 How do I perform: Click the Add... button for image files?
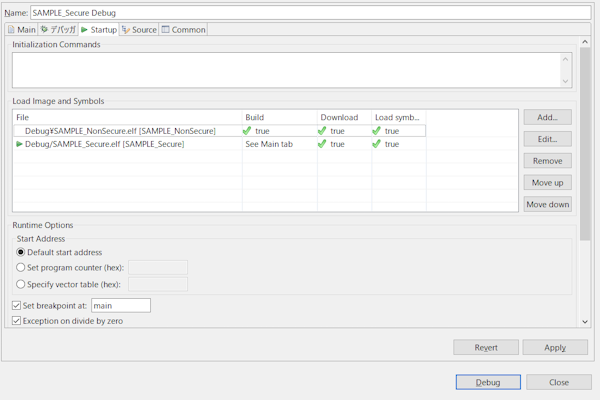(547, 117)
